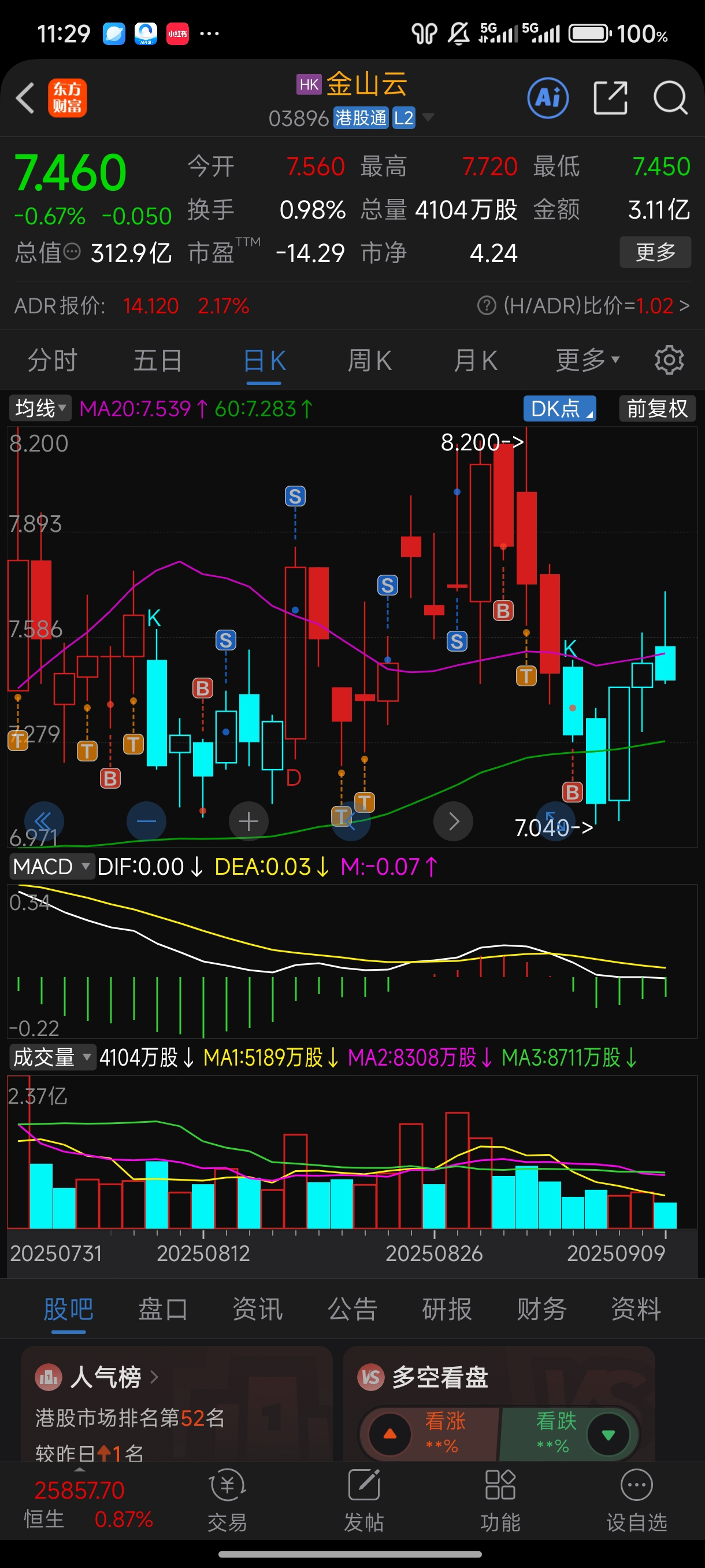Image resolution: width=705 pixels, height=1568 pixels.
Task: Open the 盘口 tab
Action: pyautogui.click(x=163, y=1309)
